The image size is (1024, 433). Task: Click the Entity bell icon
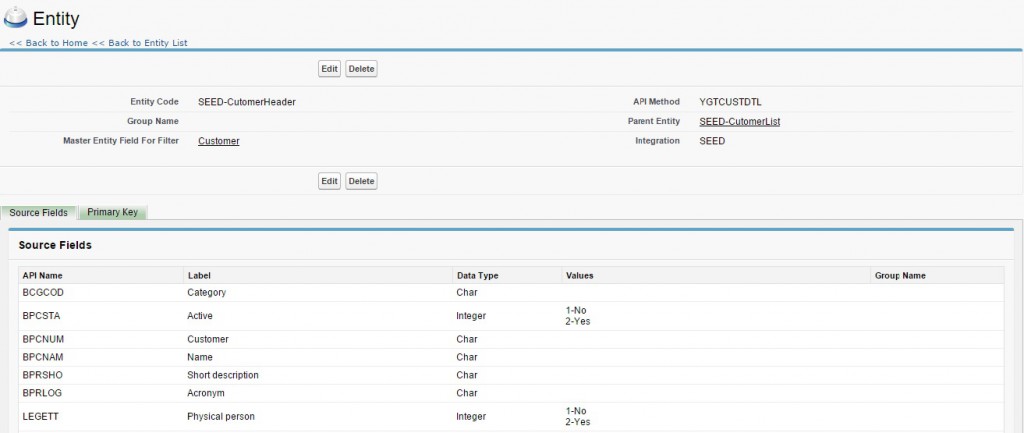[x=19, y=18]
